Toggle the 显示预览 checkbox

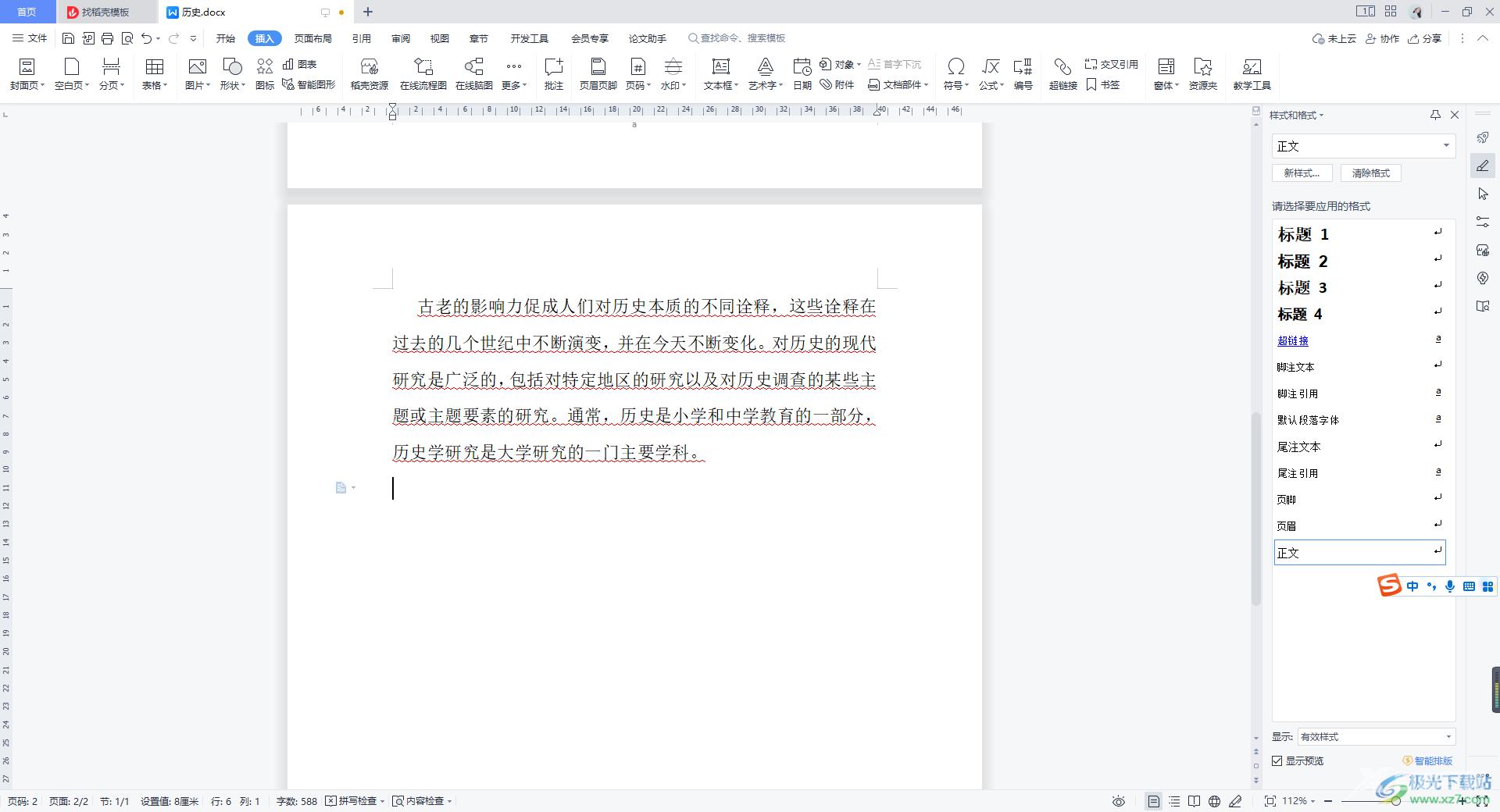pos(1277,760)
